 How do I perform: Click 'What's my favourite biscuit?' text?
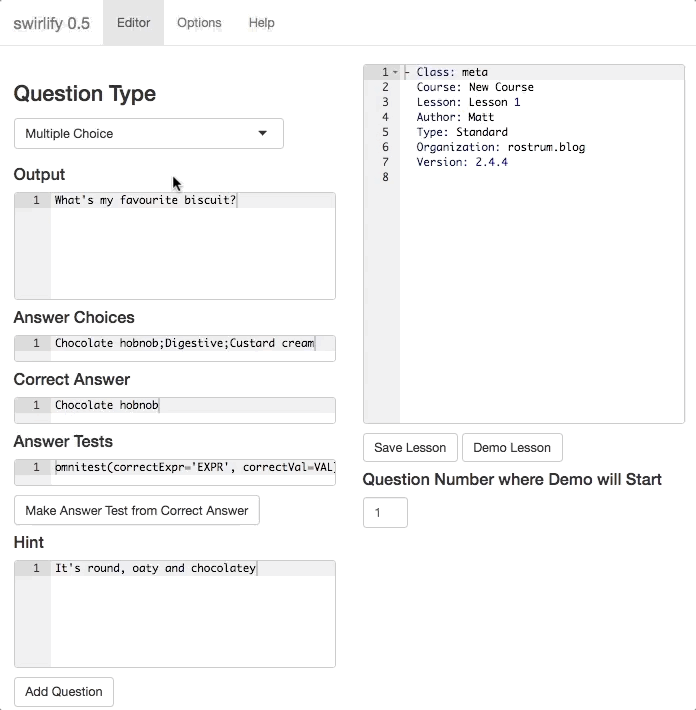(145, 200)
